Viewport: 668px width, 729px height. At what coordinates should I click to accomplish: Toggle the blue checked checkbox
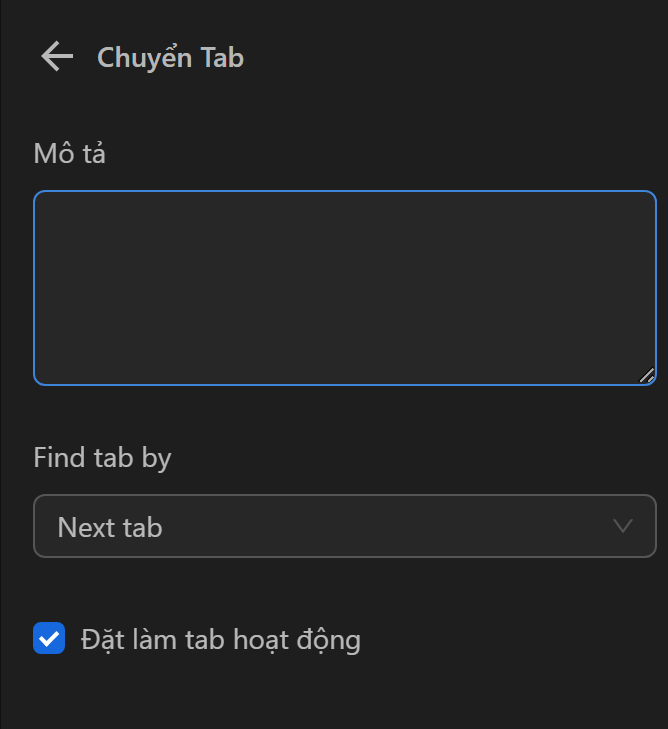click(49, 638)
